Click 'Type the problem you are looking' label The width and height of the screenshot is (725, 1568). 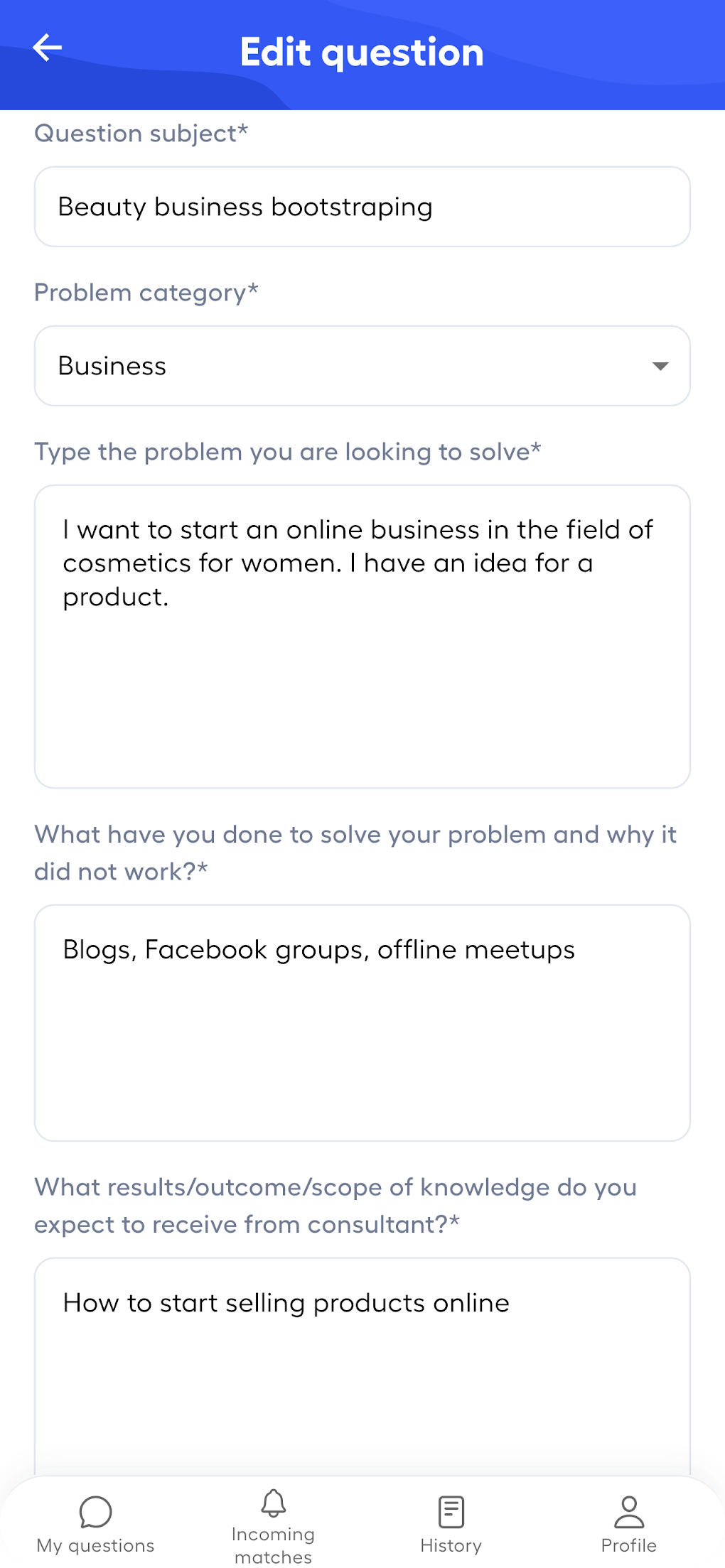pyautogui.click(x=288, y=452)
